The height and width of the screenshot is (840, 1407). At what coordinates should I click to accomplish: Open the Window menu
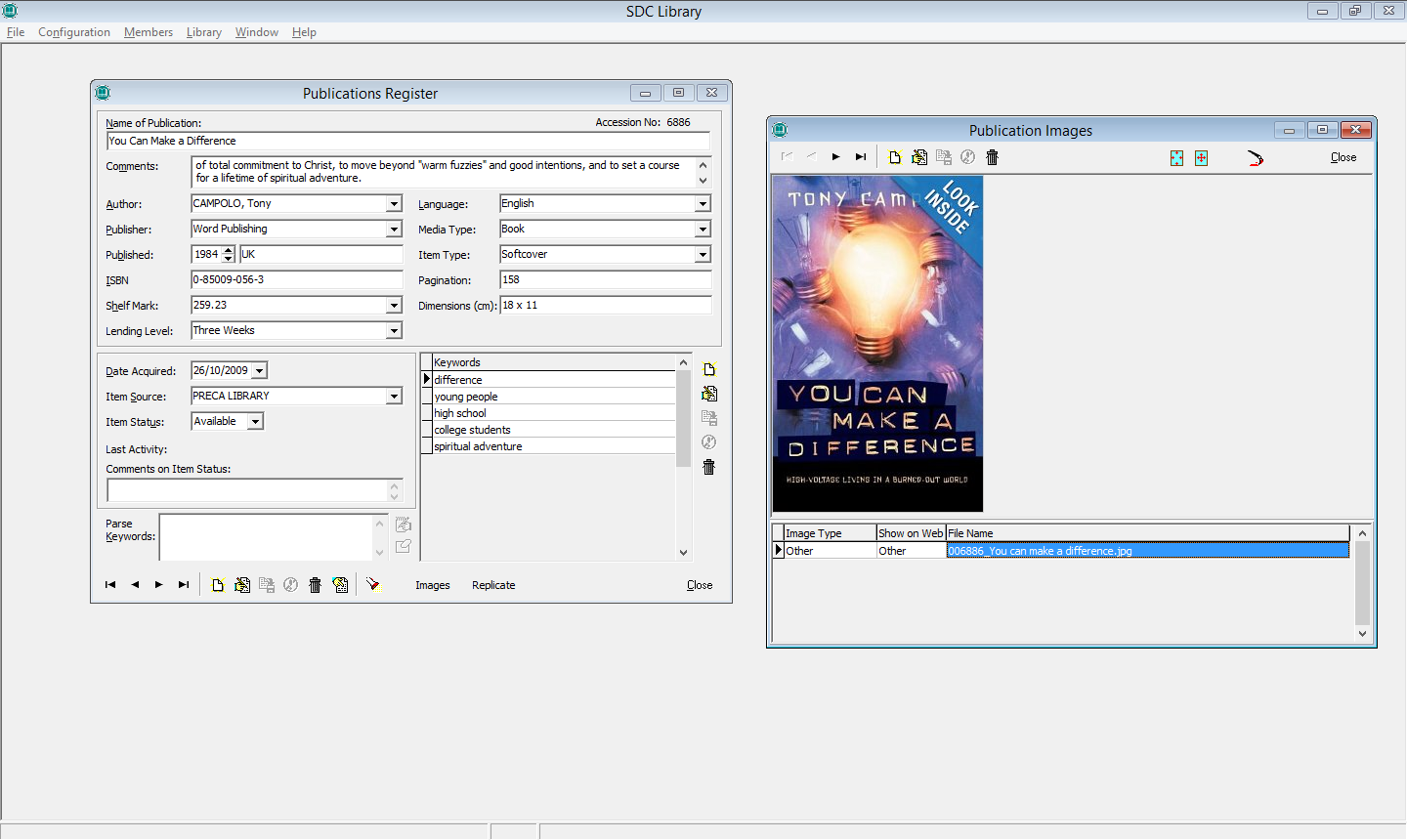pos(257,32)
